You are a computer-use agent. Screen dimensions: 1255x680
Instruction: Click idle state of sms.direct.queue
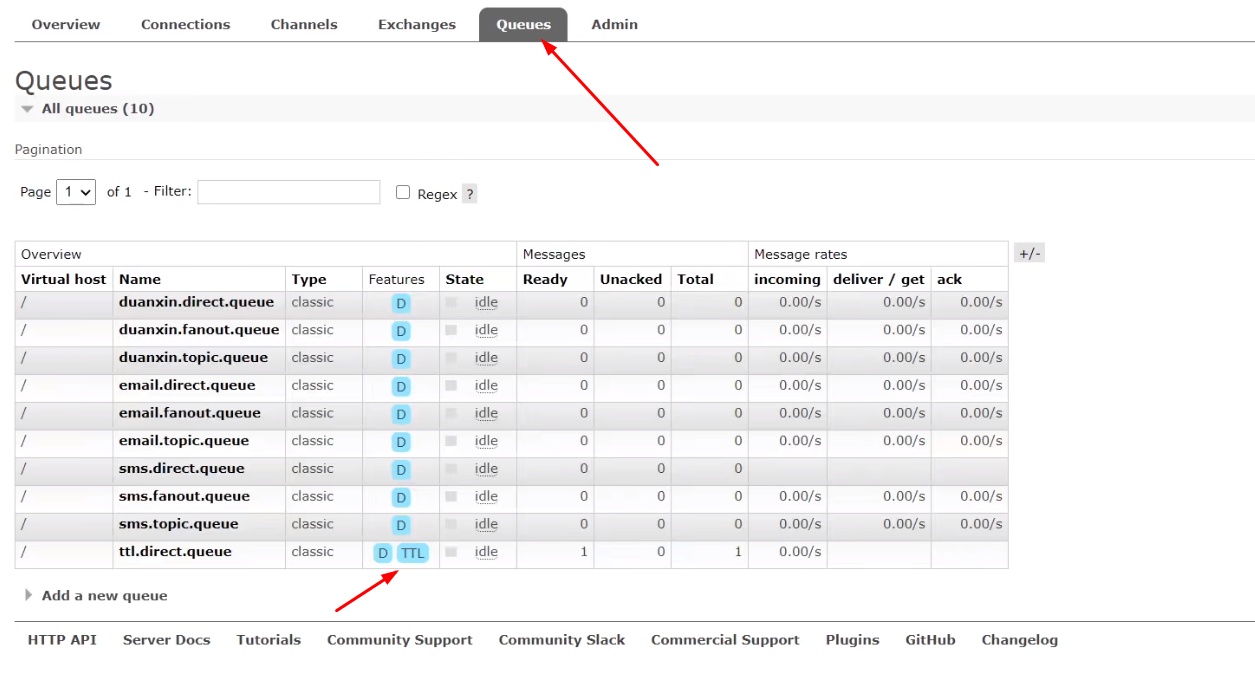point(486,469)
